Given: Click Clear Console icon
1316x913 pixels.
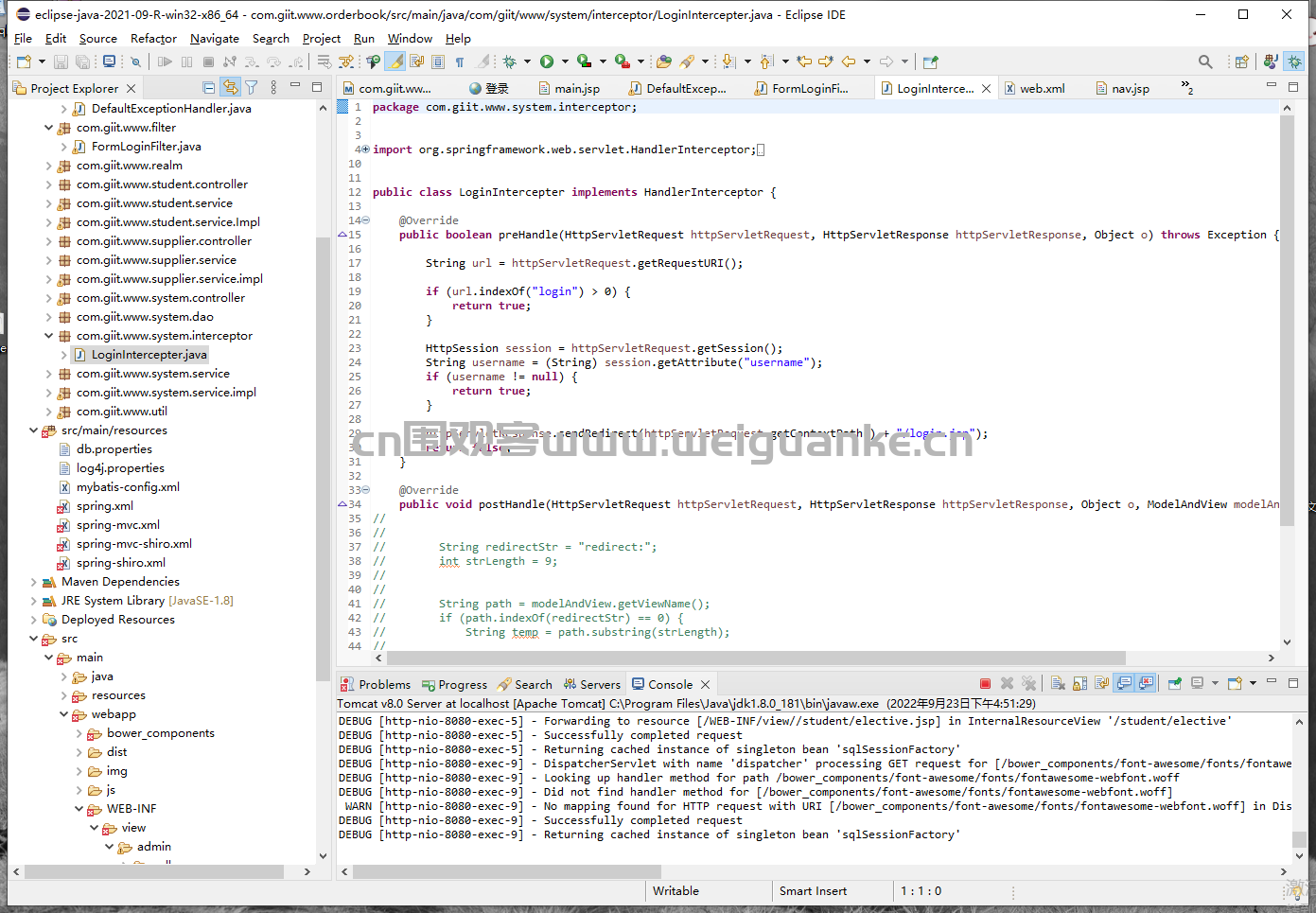Looking at the screenshot, I should click(x=1058, y=683).
